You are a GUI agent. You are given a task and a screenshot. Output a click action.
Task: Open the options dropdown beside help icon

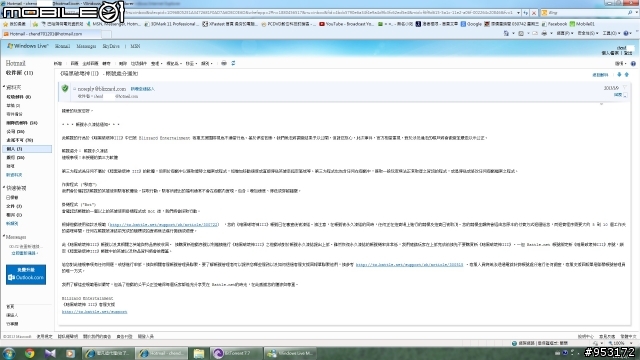620,64
